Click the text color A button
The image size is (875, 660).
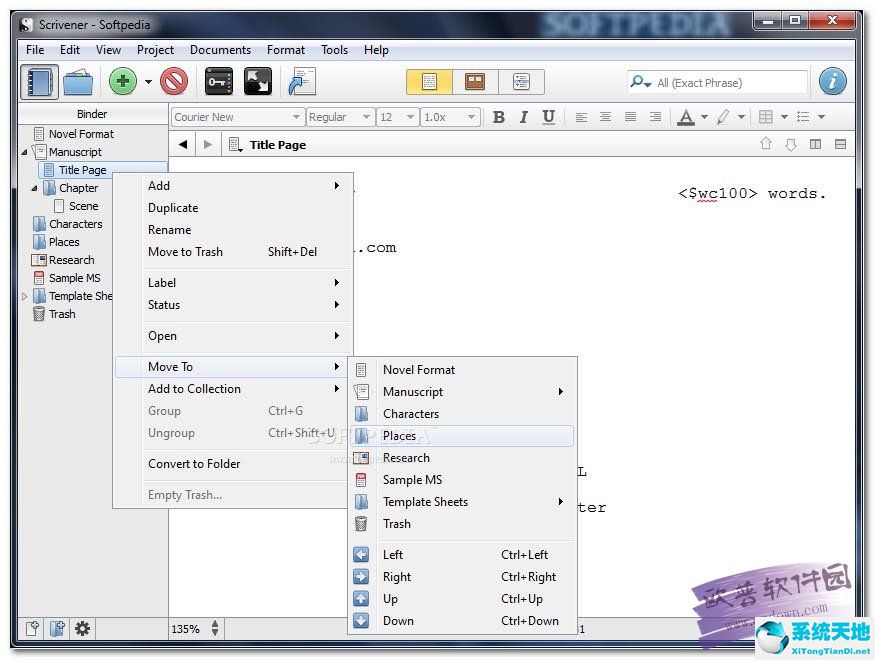pyautogui.click(x=686, y=117)
